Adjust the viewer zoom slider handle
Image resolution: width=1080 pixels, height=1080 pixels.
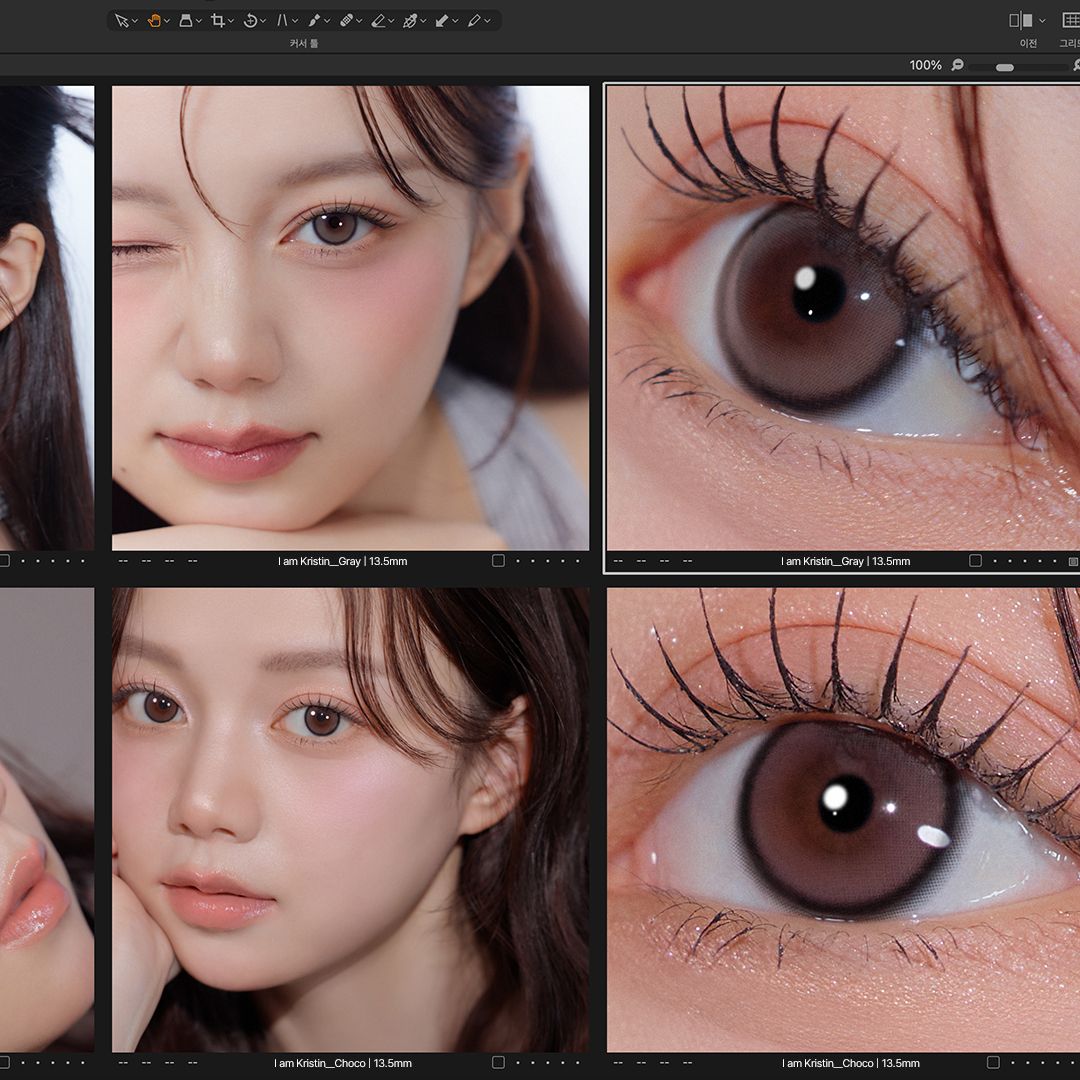1005,67
